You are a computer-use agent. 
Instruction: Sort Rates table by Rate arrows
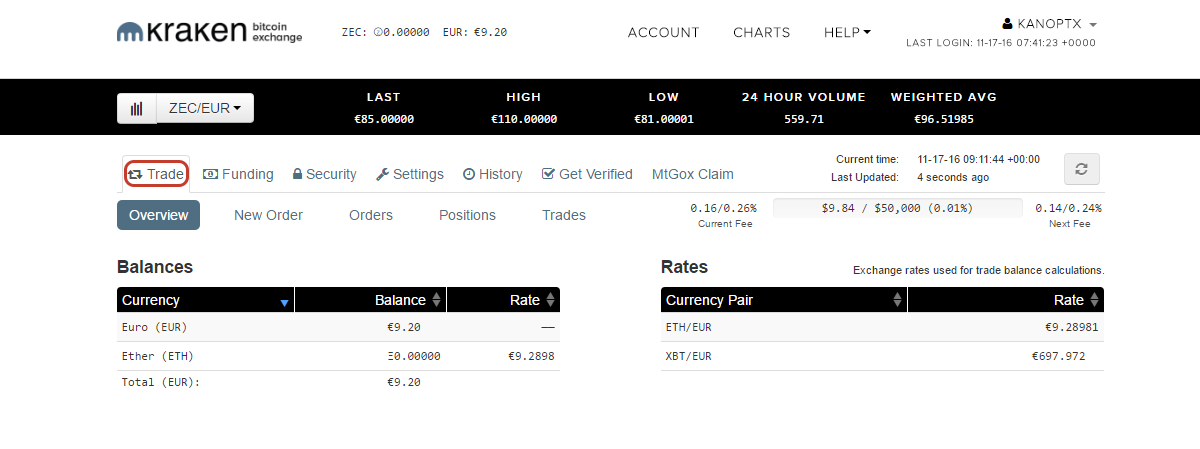point(1094,300)
